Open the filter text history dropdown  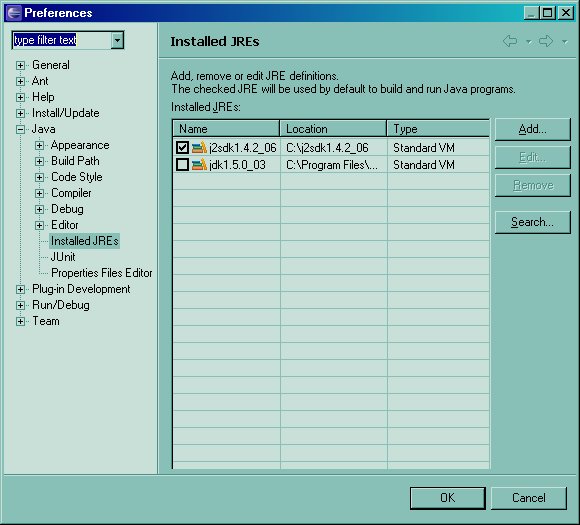(x=117, y=40)
